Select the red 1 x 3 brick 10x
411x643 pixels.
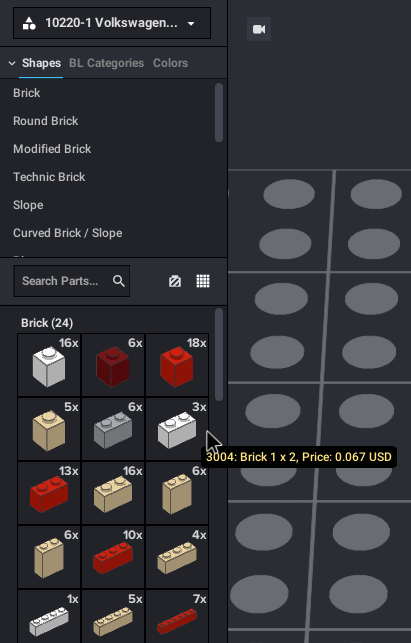tap(113, 557)
